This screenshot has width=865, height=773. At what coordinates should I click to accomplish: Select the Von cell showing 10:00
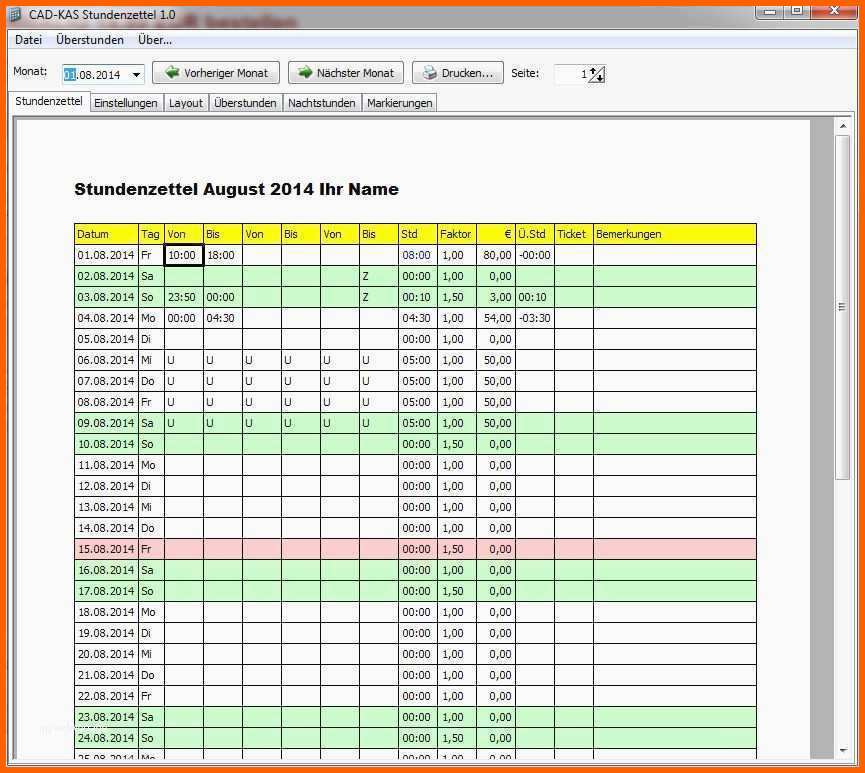pos(184,255)
